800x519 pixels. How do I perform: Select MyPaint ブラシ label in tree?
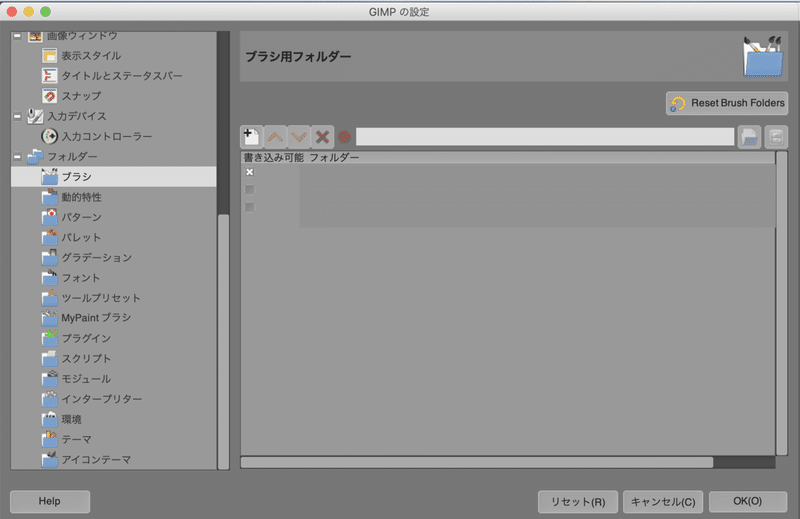coord(96,318)
